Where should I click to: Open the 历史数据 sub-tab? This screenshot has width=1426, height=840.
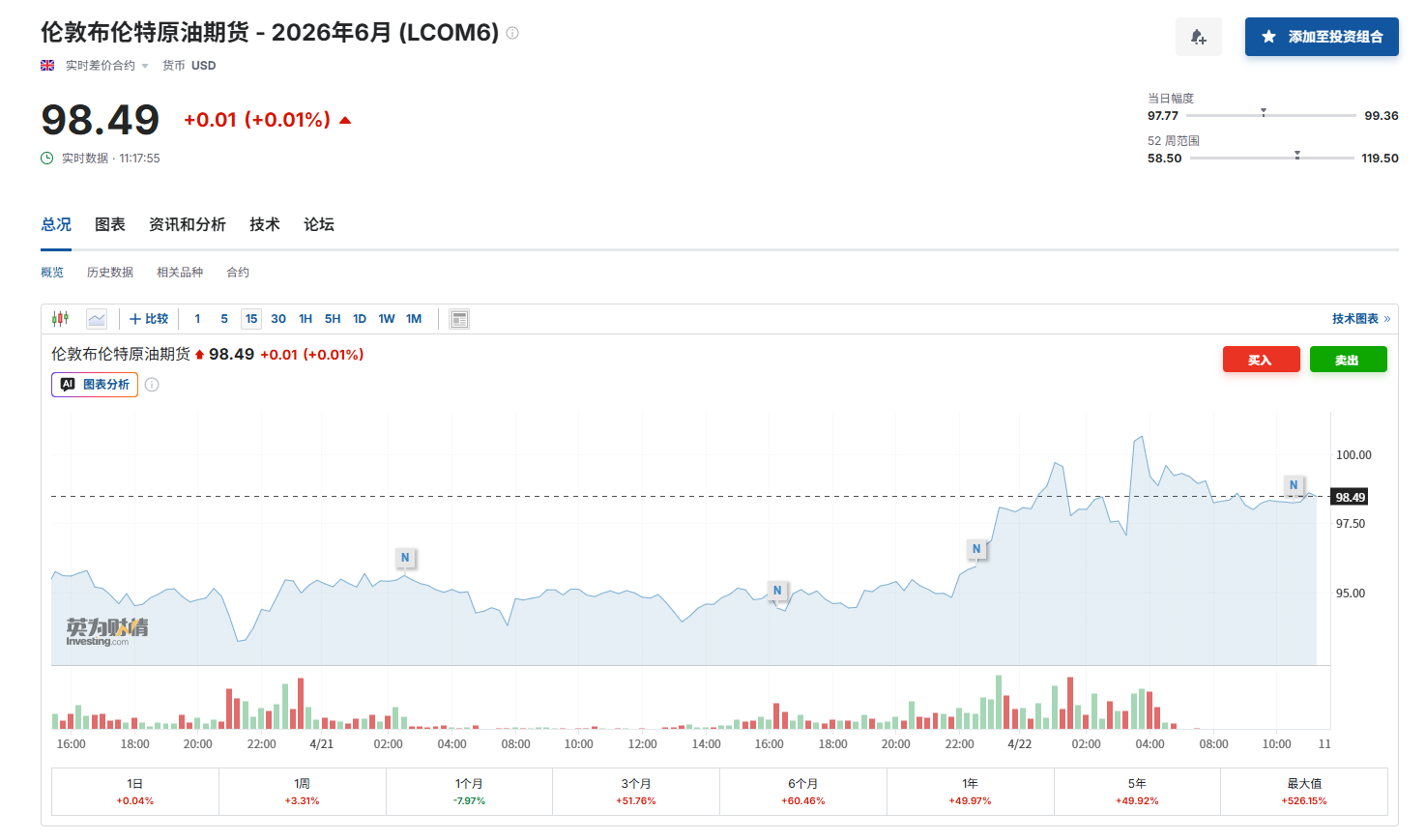[x=110, y=273]
